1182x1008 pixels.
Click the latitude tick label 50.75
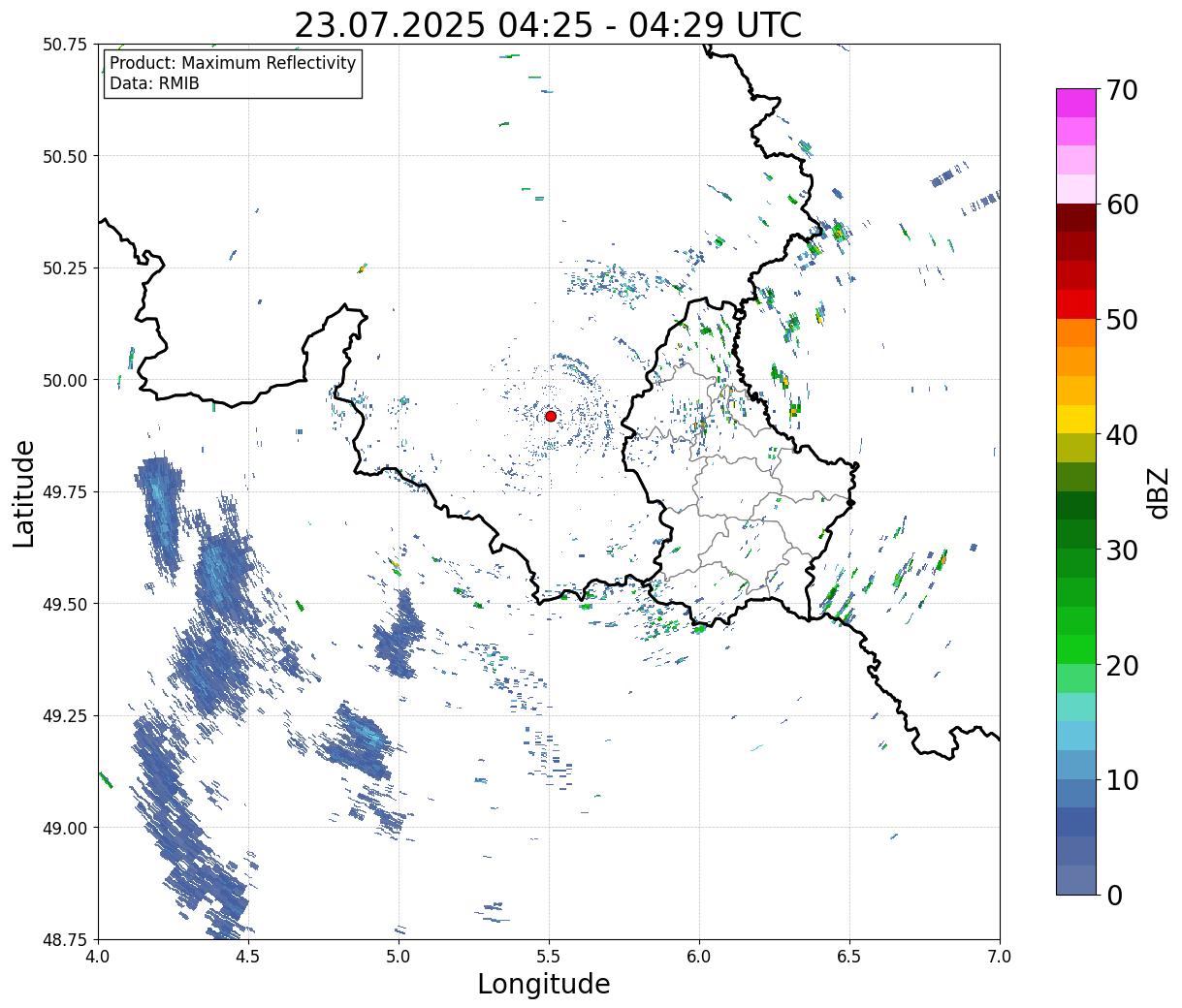[x=65, y=45]
